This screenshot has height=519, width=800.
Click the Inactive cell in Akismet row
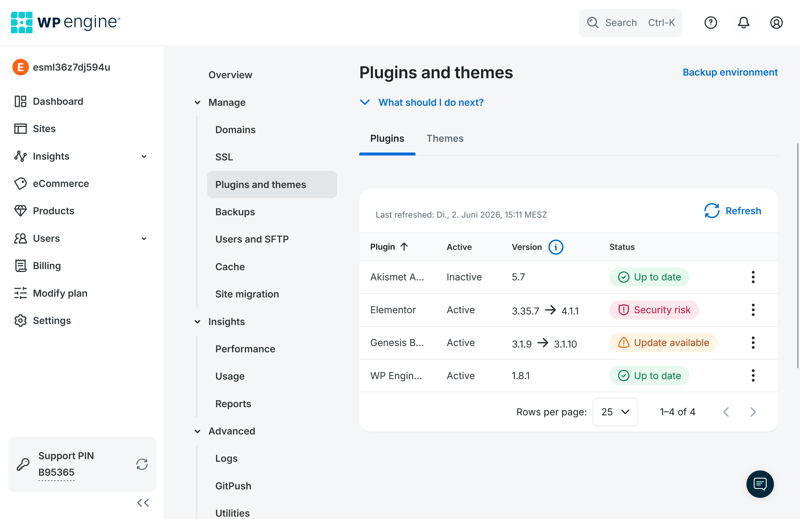464,277
